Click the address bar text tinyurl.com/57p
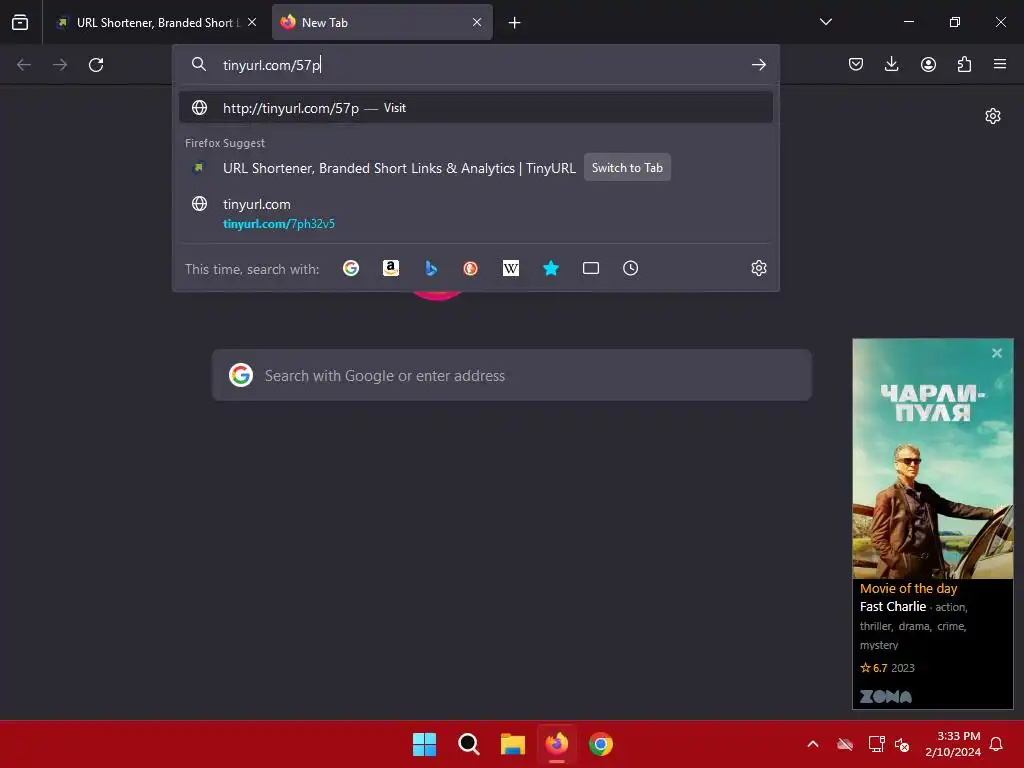1024x768 pixels. (x=272, y=65)
